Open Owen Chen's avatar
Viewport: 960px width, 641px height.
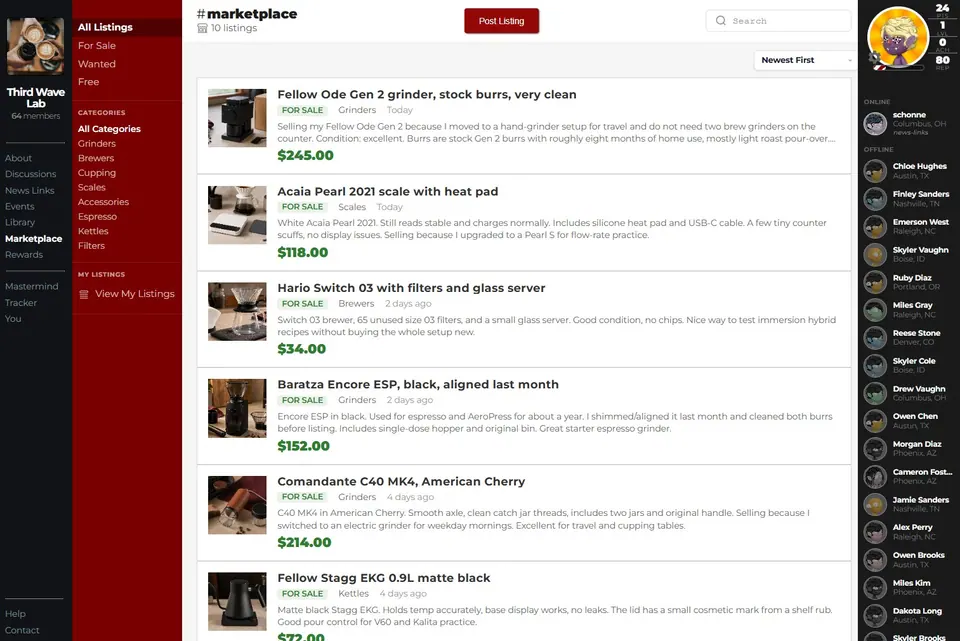click(x=875, y=421)
